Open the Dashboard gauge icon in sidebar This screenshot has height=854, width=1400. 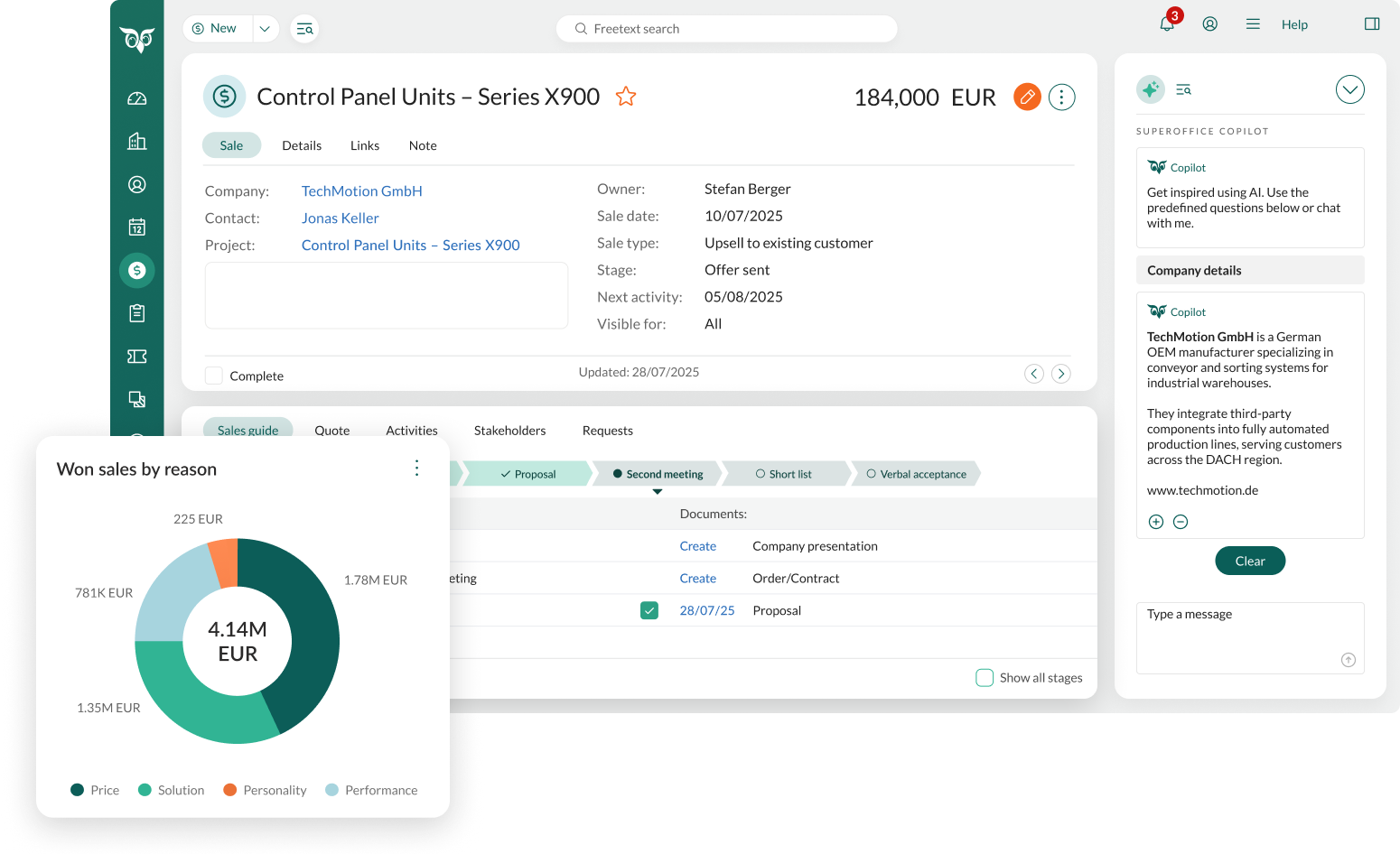point(137,98)
